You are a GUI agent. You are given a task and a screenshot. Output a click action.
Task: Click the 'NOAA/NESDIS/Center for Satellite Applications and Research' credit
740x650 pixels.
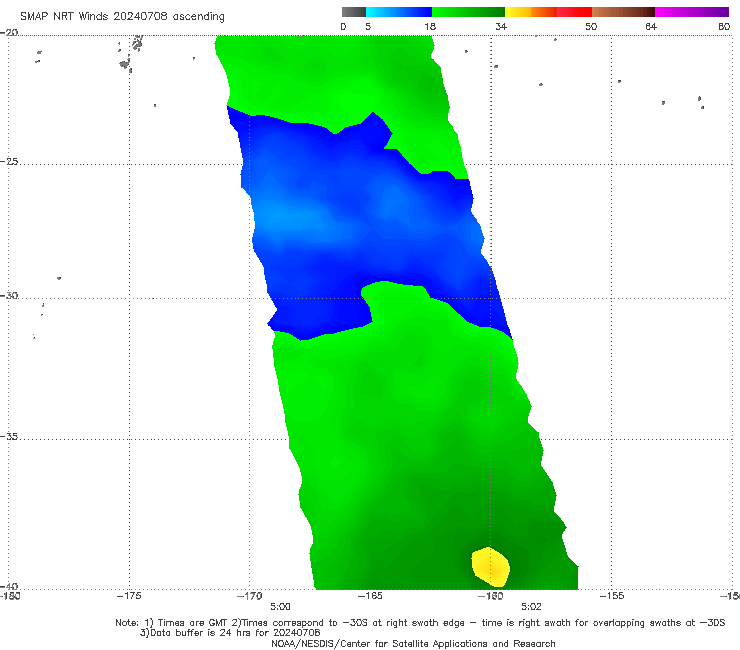413,643
